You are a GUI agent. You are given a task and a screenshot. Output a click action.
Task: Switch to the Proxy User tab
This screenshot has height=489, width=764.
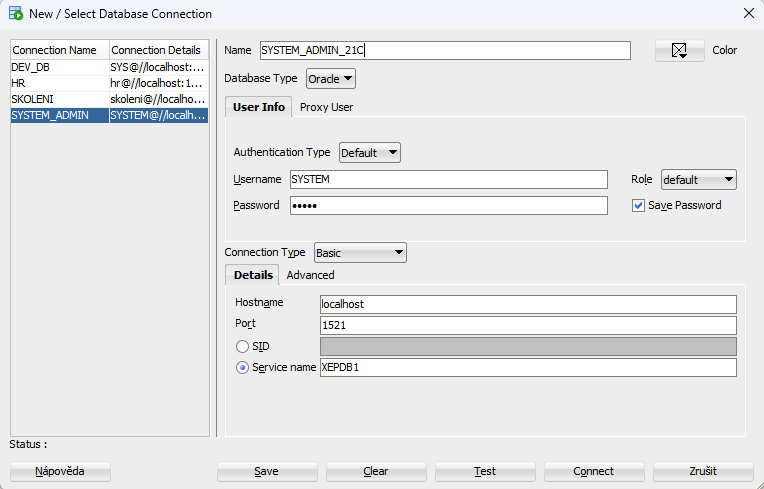[326, 107]
